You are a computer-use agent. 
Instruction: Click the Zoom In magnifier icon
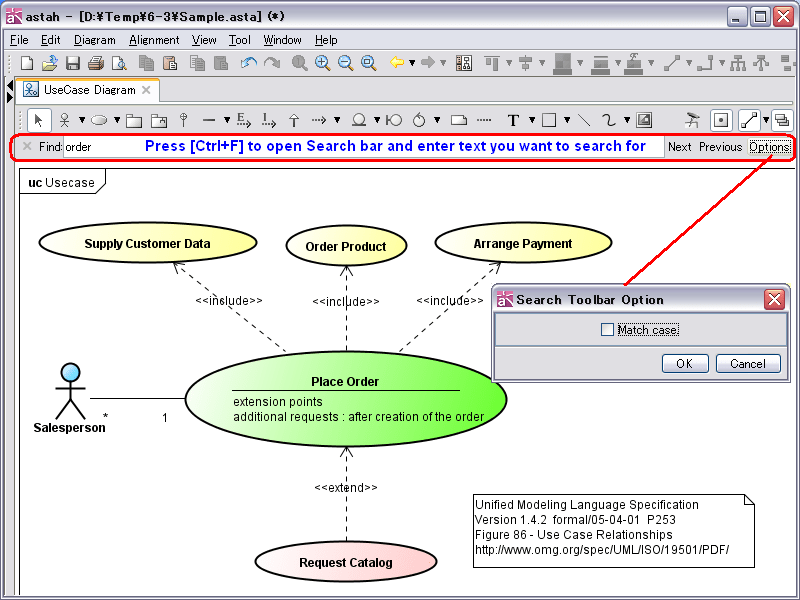point(322,63)
